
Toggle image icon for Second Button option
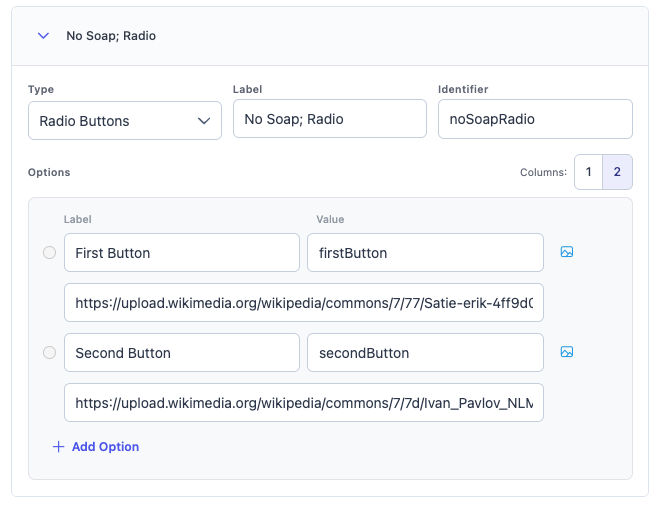567,351
